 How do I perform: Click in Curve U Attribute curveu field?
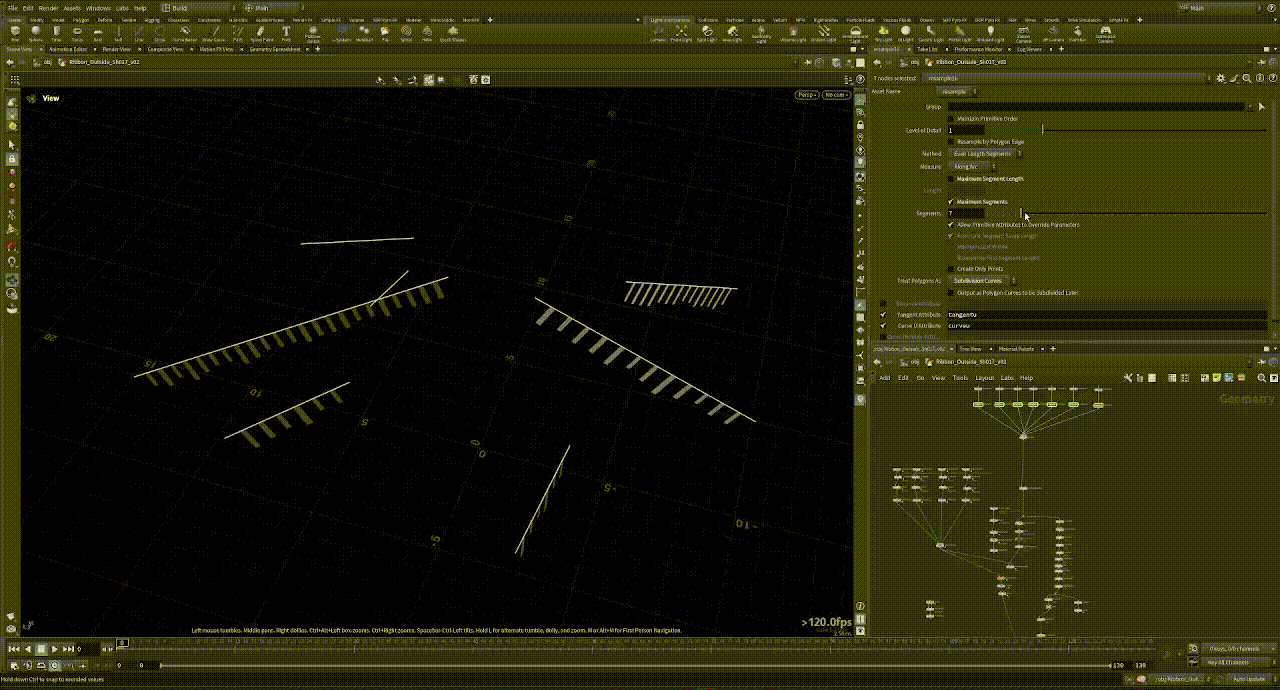pyautogui.click(x=1106, y=326)
